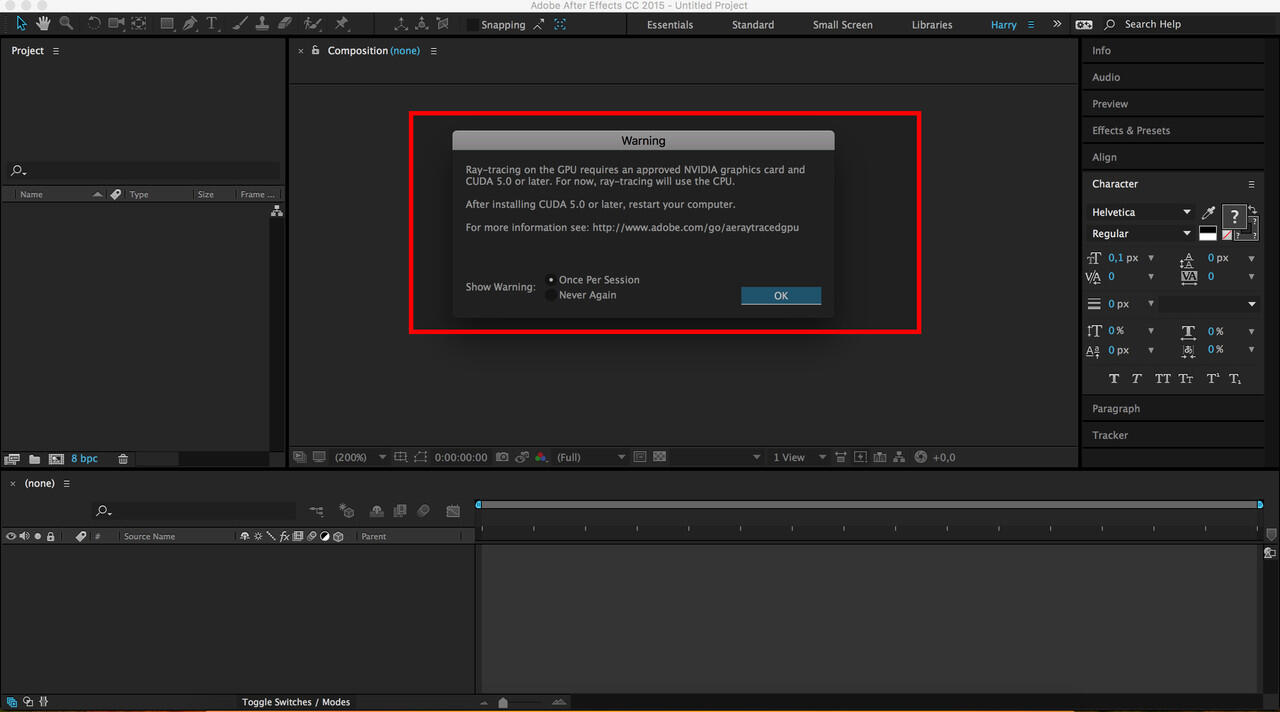The image size is (1280, 712).
Task: Switch to the Small Screen workspace
Action: pos(842,25)
